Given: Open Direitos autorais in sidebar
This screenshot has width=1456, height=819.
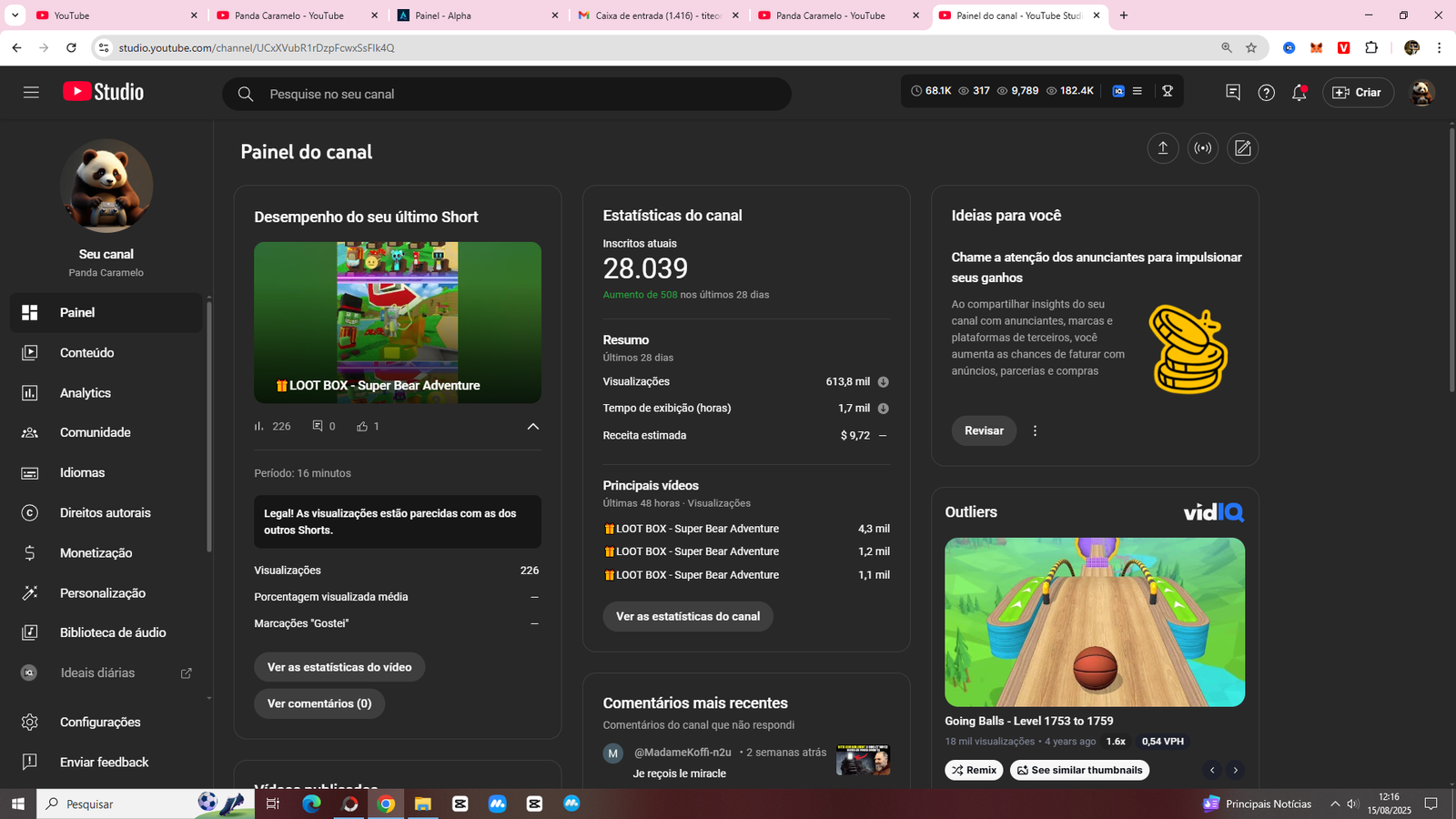Looking at the screenshot, I should 106,512.
